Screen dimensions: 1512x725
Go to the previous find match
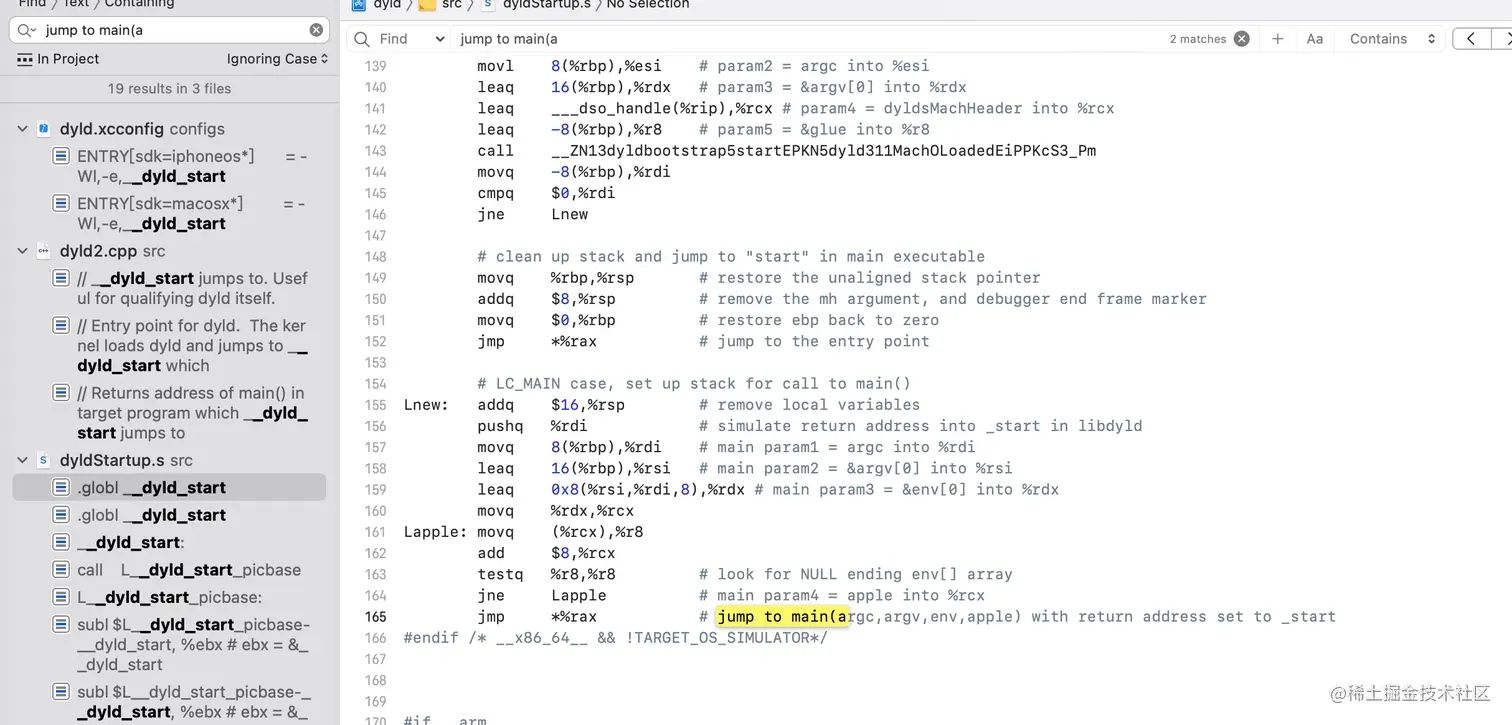[1471, 39]
